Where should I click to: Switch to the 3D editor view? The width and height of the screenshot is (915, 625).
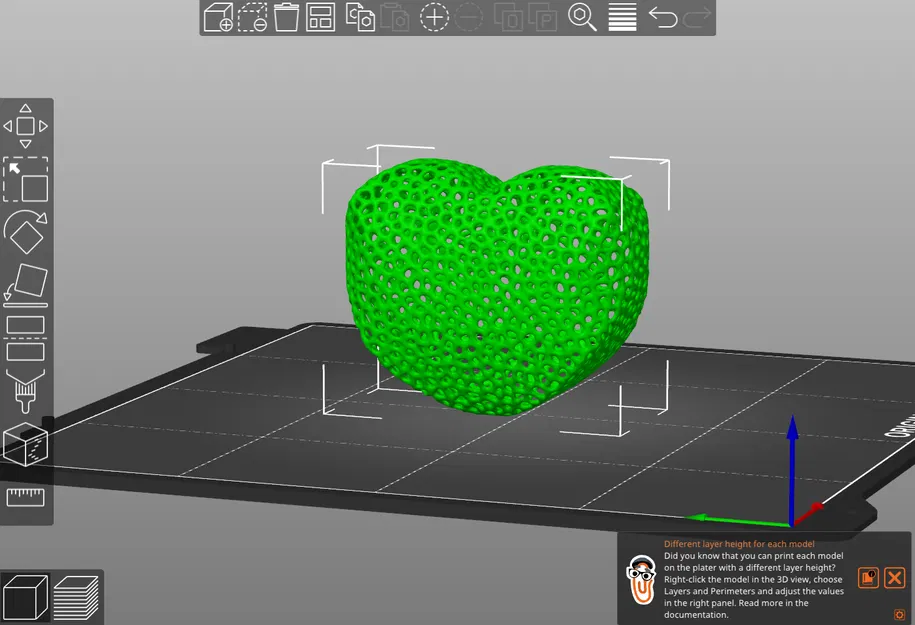pyautogui.click(x=27, y=597)
